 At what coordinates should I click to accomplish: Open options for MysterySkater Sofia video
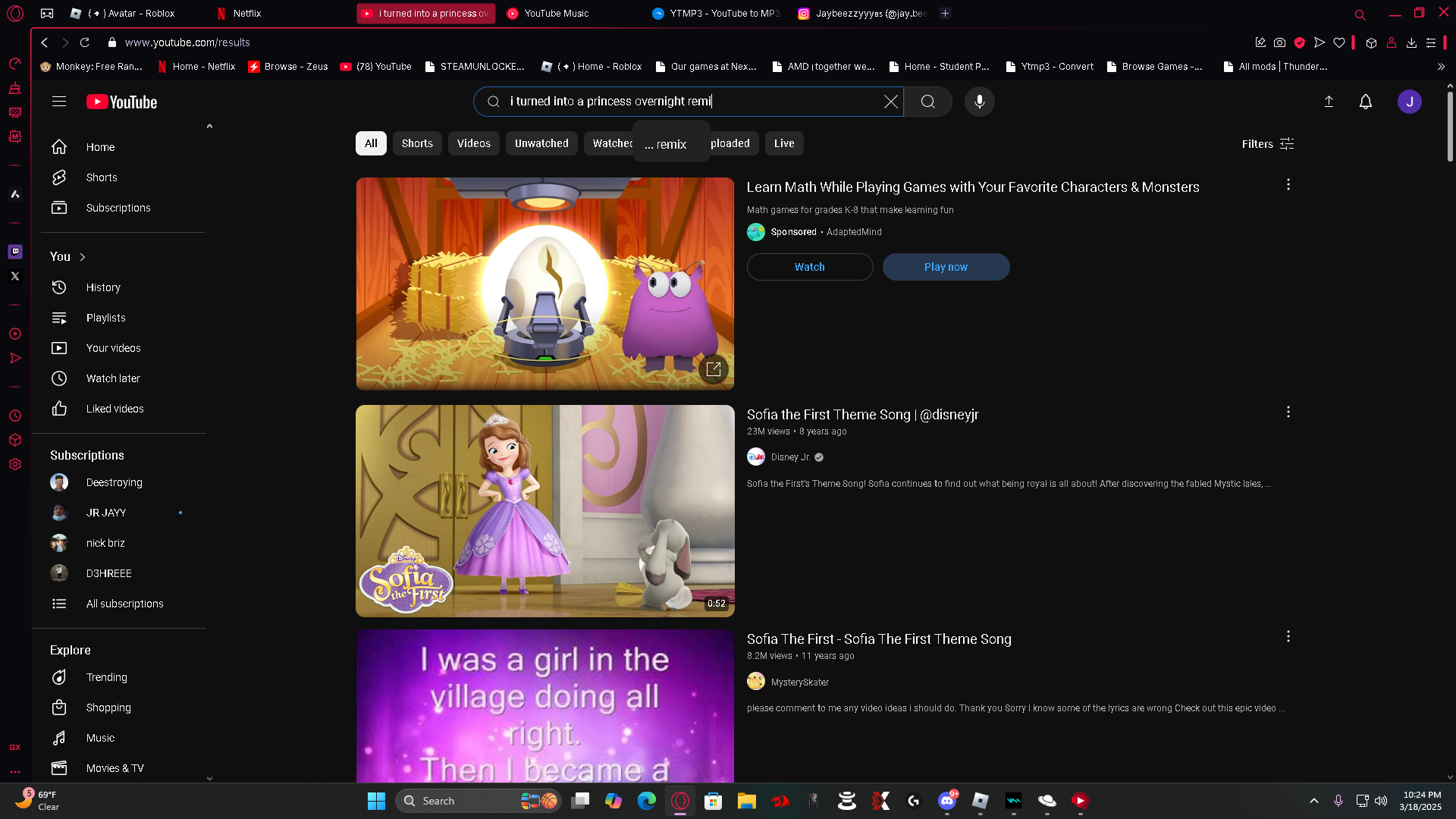(x=1288, y=637)
